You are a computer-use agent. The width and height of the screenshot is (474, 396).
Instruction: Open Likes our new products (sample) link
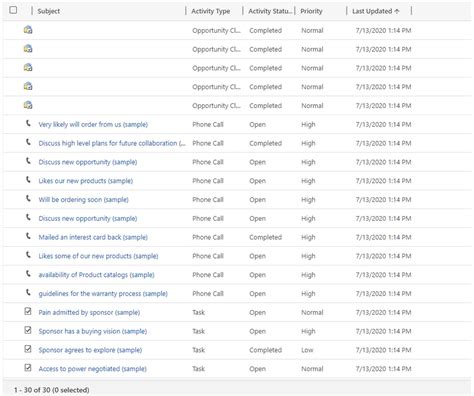tap(86, 181)
